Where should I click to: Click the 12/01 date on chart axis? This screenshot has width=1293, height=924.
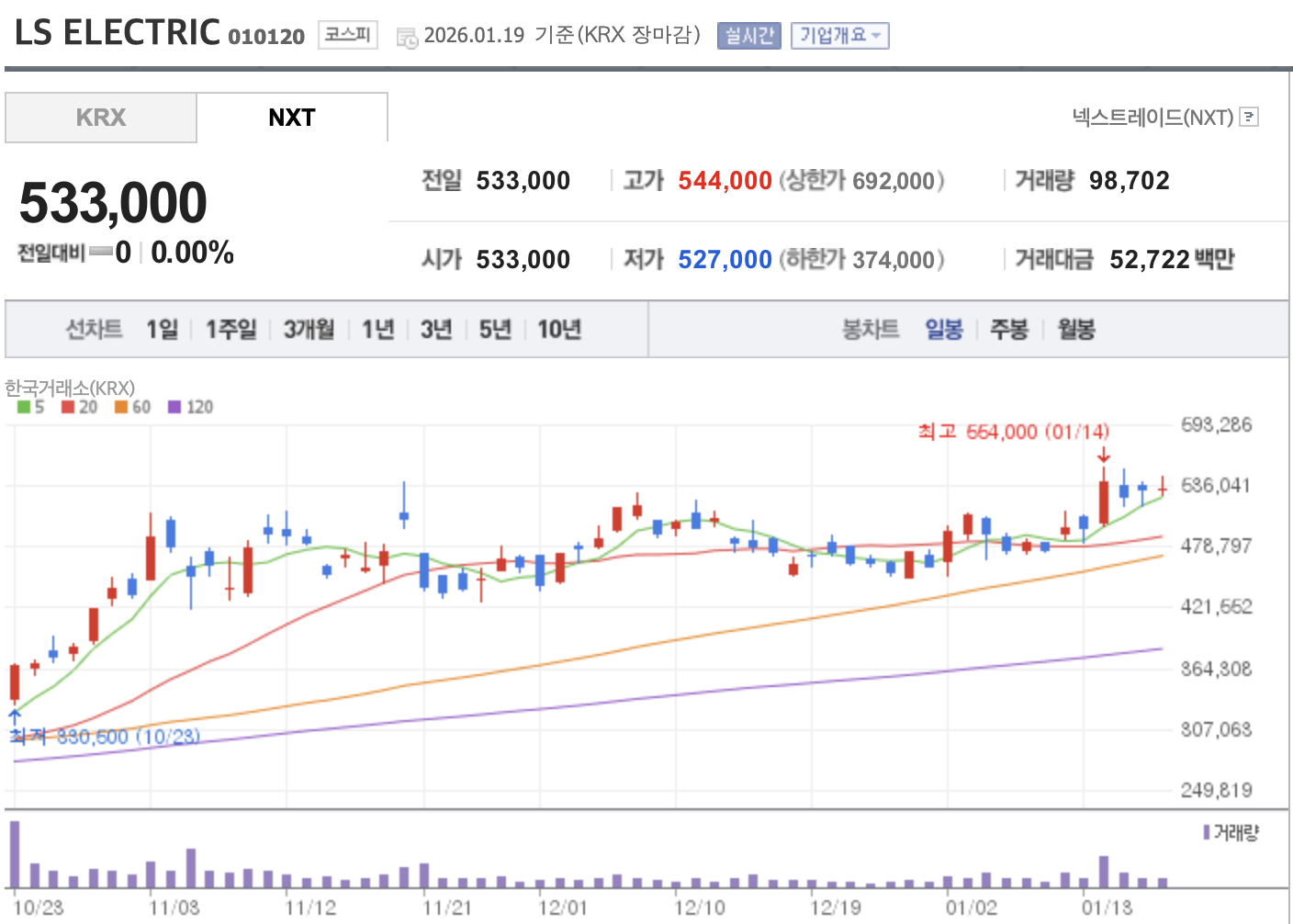[x=562, y=907]
